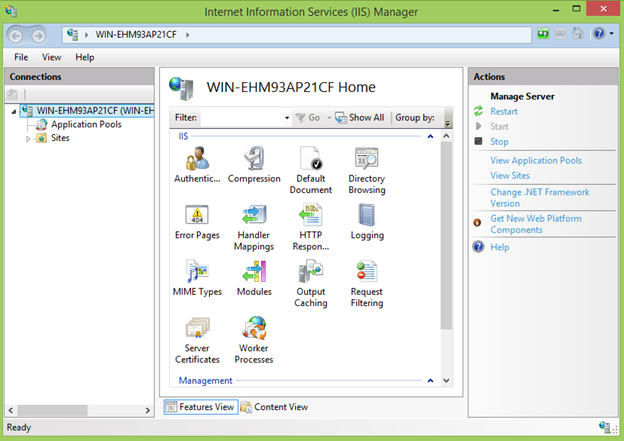This screenshot has width=624, height=441.
Task: Select the Default Document feature
Action: tap(311, 170)
